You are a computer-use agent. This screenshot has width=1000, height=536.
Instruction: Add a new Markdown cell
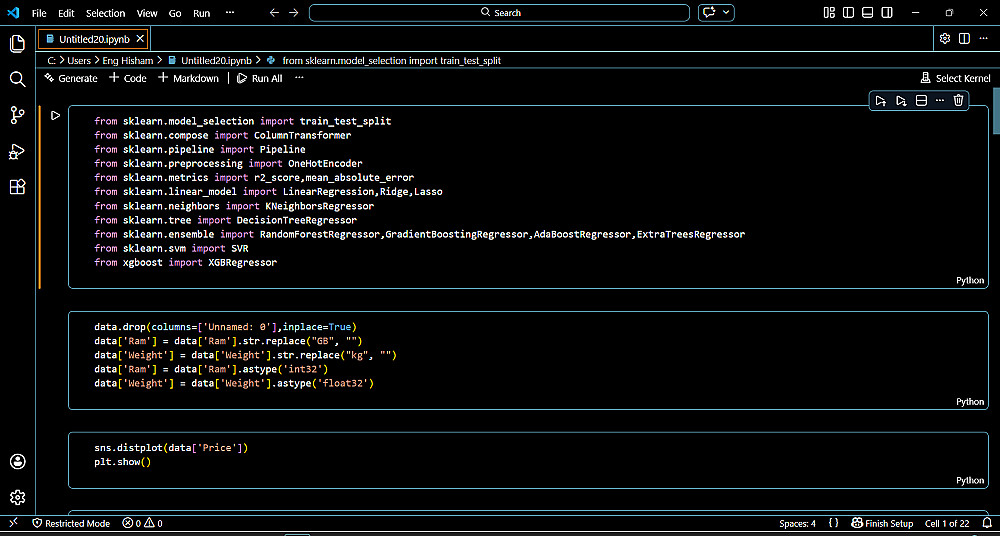pyautogui.click(x=188, y=78)
